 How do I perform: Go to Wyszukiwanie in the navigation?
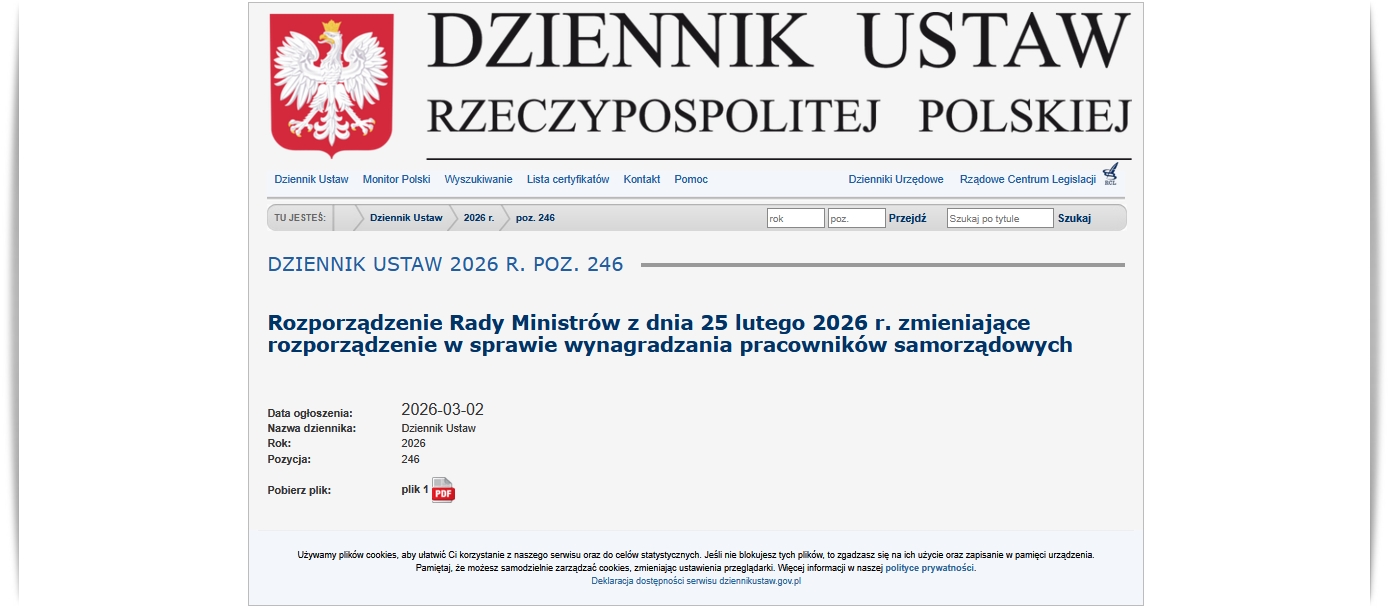click(478, 180)
